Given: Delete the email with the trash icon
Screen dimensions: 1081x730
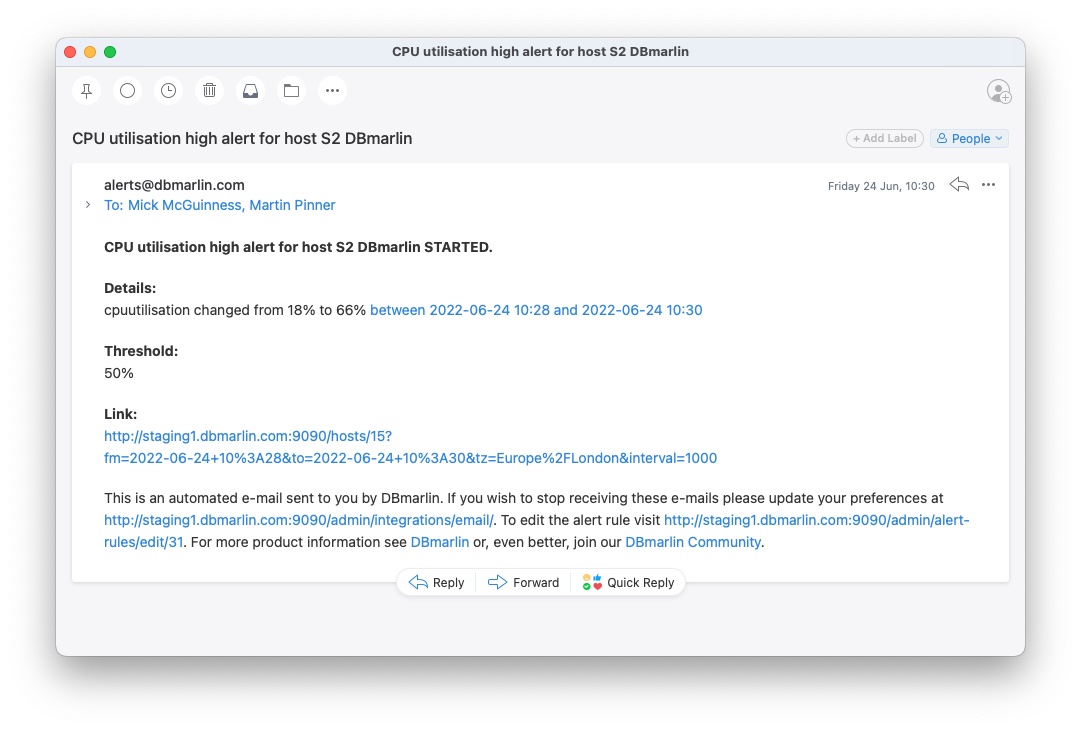Looking at the screenshot, I should (x=210, y=90).
